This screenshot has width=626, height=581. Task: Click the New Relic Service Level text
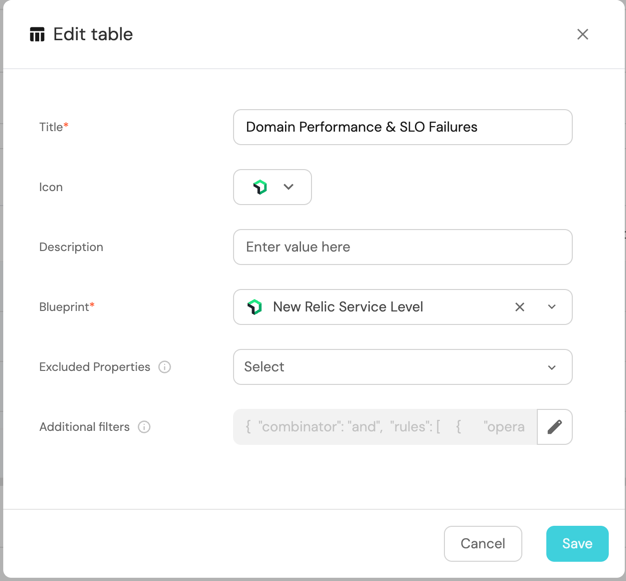[348, 307]
